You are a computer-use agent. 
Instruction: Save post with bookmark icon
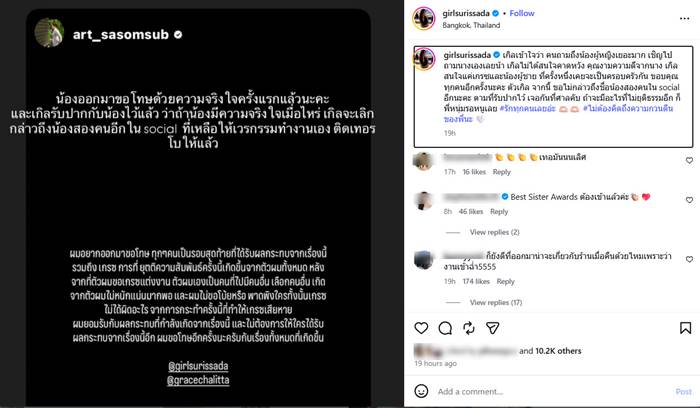pos(685,328)
